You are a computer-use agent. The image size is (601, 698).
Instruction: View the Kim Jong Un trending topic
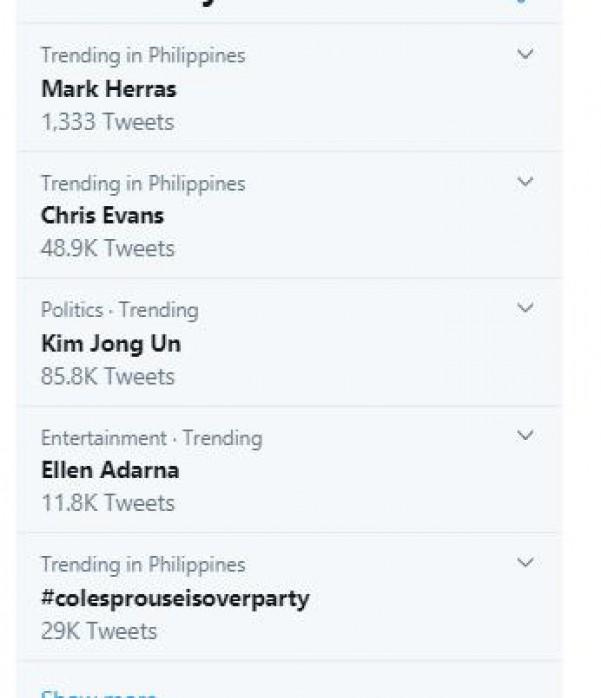(110, 343)
